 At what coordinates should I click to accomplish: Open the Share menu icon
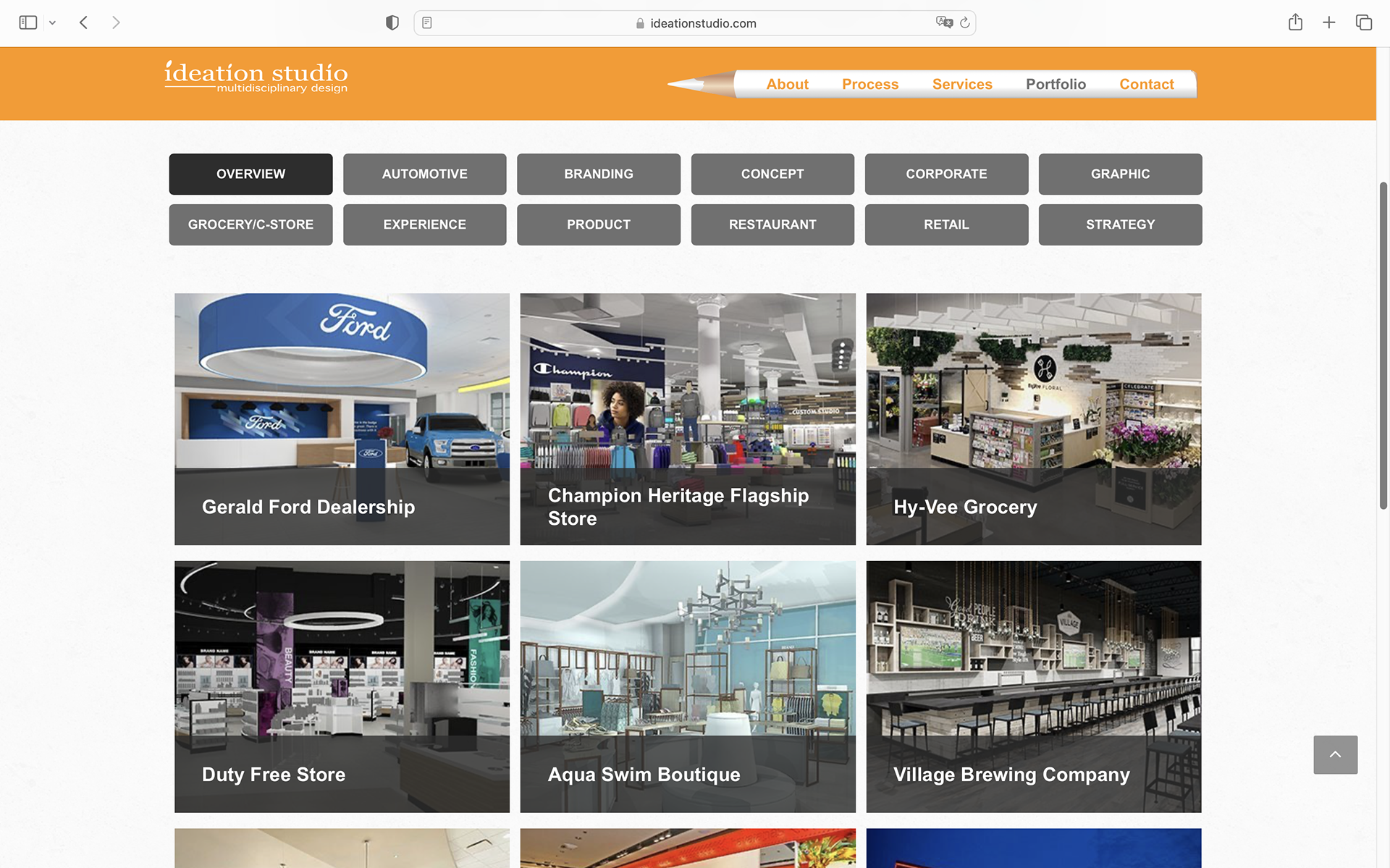pyautogui.click(x=1295, y=22)
